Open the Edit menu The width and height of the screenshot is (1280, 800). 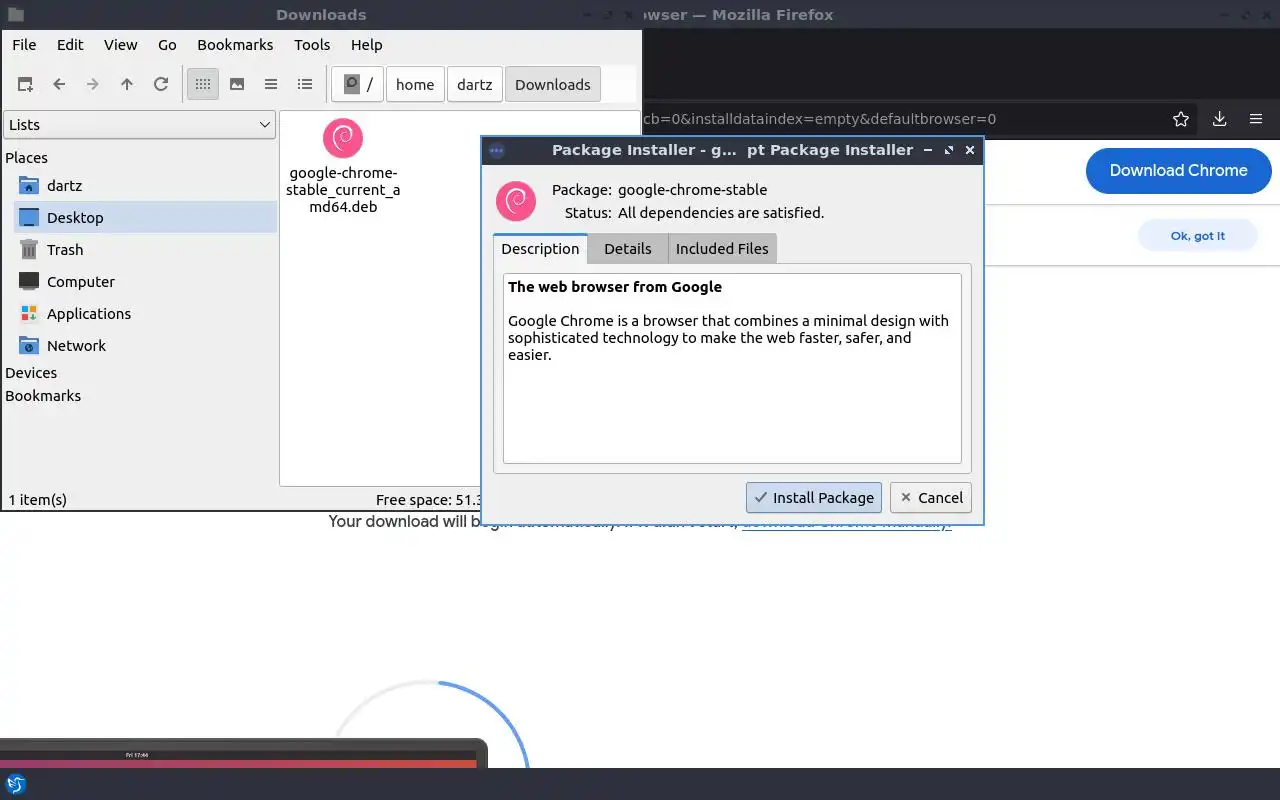click(x=70, y=45)
